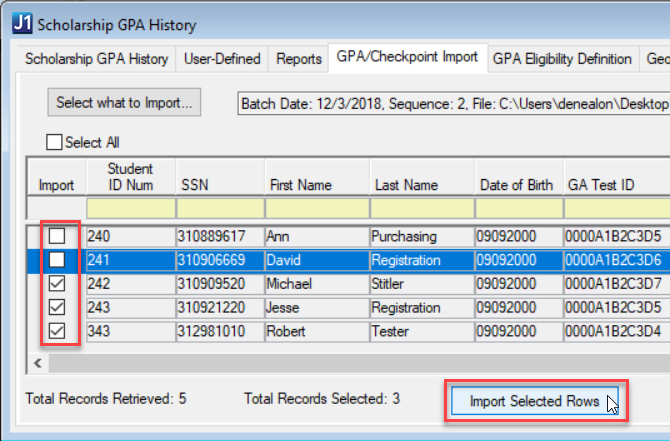Sort by the First Name column header
The width and height of the screenshot is (670, 441).
click(x=300, y=185)
